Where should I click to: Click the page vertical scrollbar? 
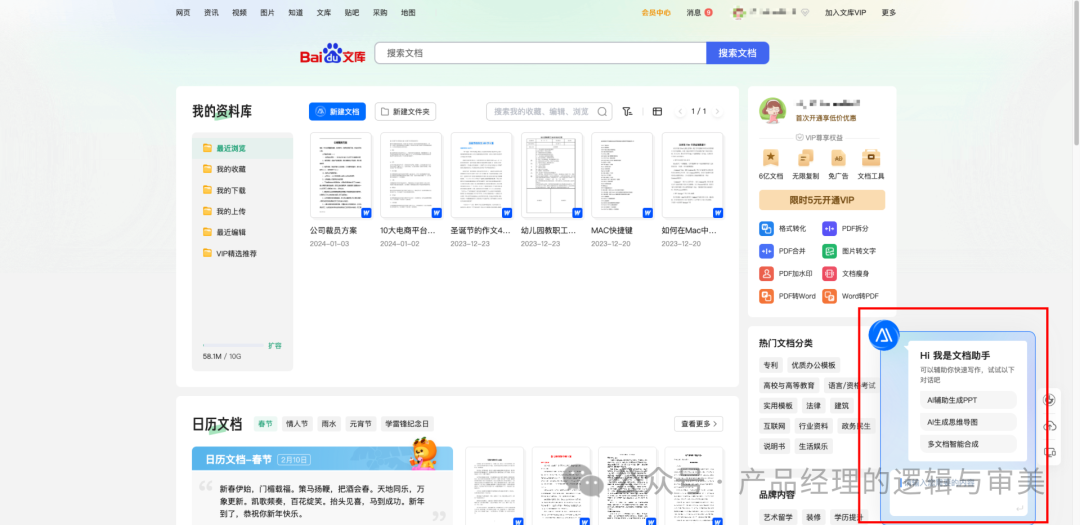[1076, 72]
